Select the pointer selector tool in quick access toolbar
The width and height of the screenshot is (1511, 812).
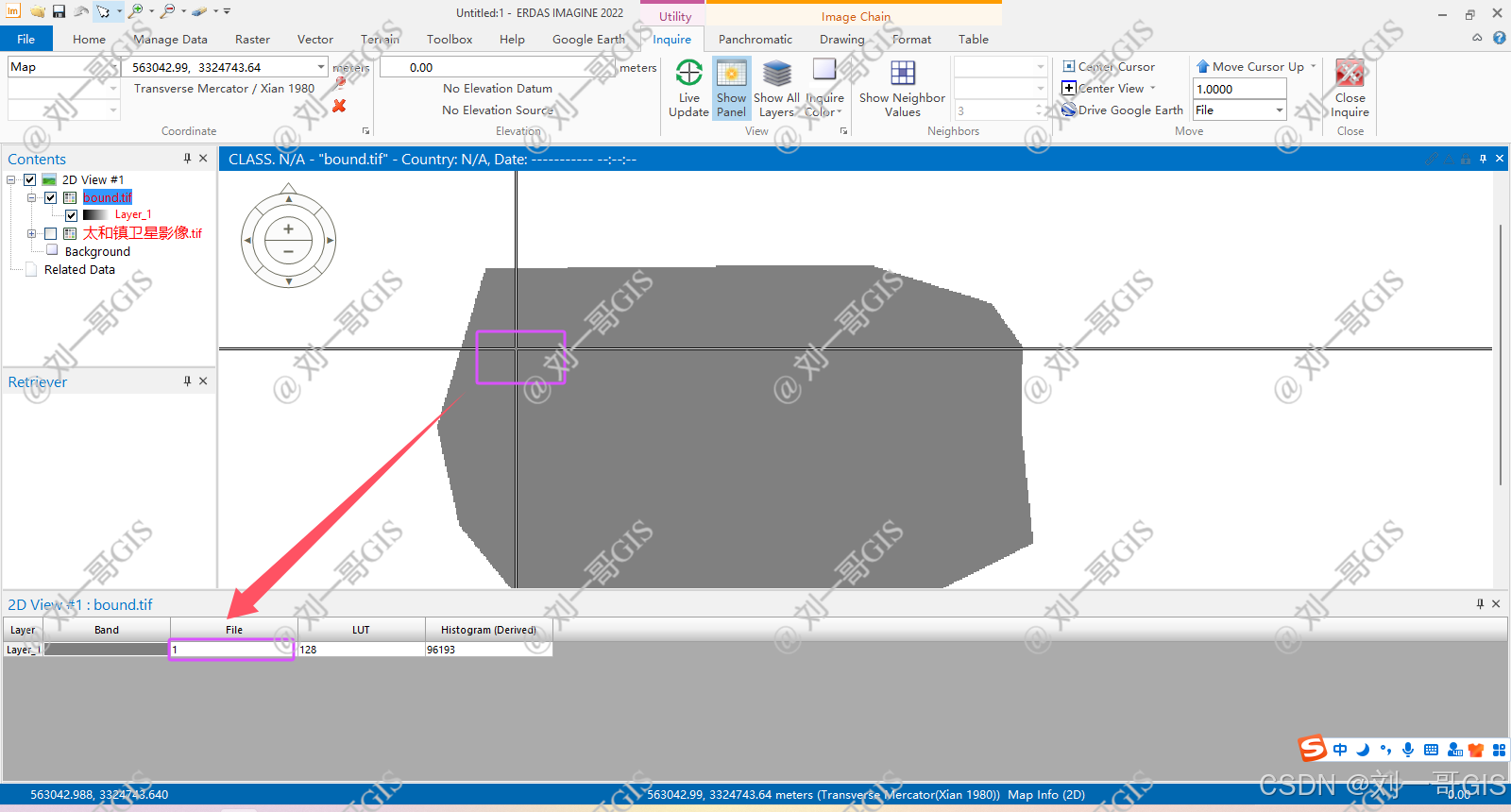103,11
